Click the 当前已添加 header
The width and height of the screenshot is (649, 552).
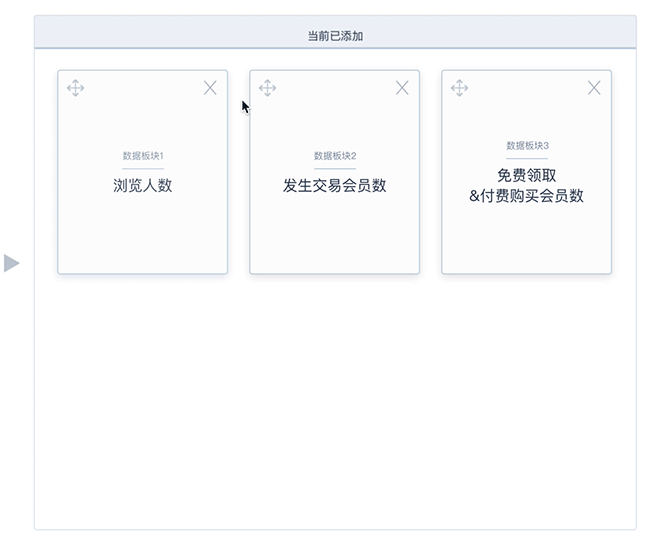coord(335,36)
